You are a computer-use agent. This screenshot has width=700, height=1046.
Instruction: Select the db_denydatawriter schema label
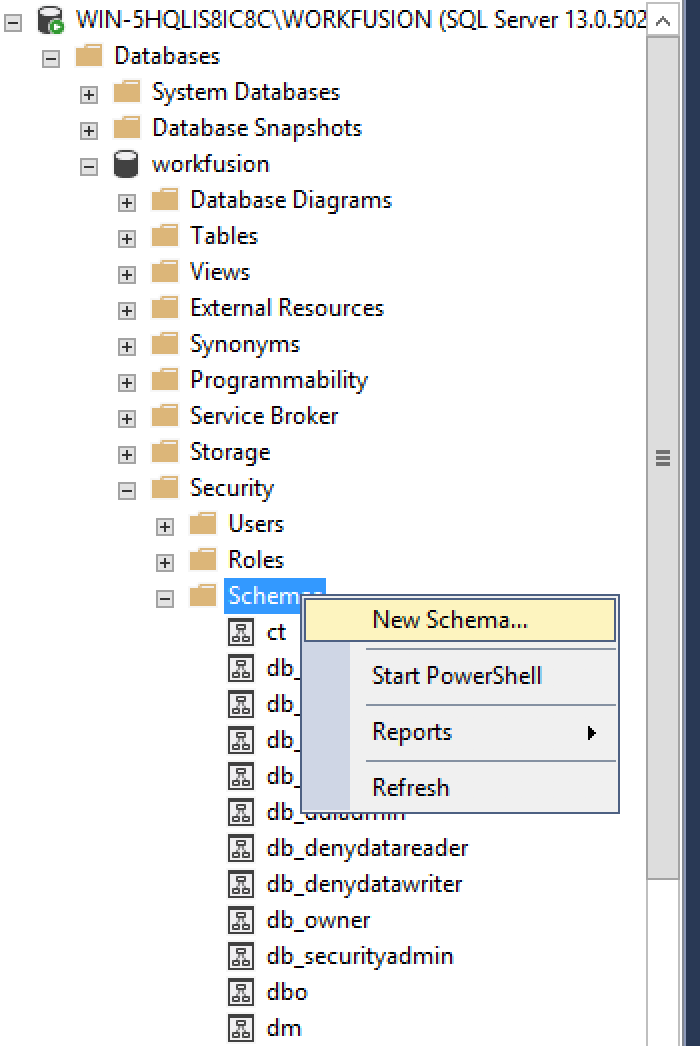(x=364, y=885)
